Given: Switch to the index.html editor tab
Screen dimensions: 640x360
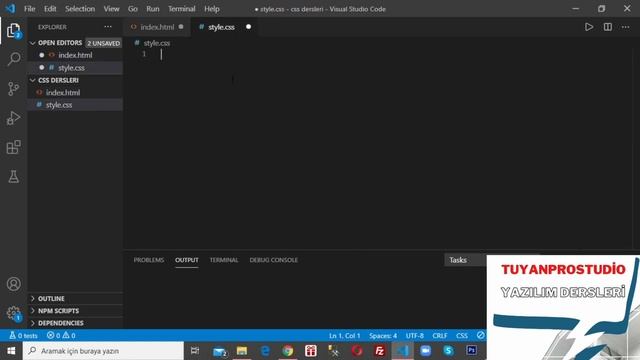Looking at the screenshot, I should point(157,27).
